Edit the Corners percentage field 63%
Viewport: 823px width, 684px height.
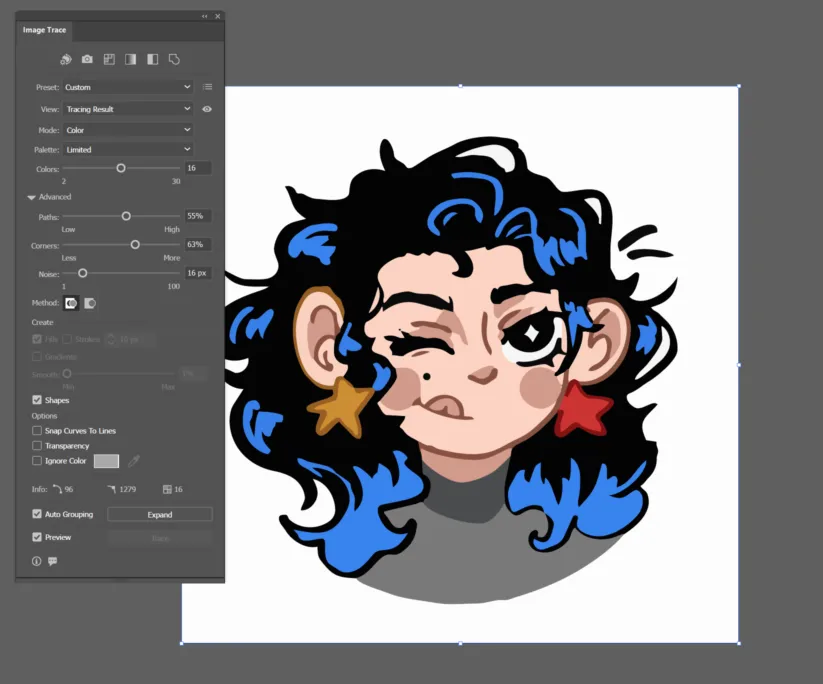click(x=198, y=244)
